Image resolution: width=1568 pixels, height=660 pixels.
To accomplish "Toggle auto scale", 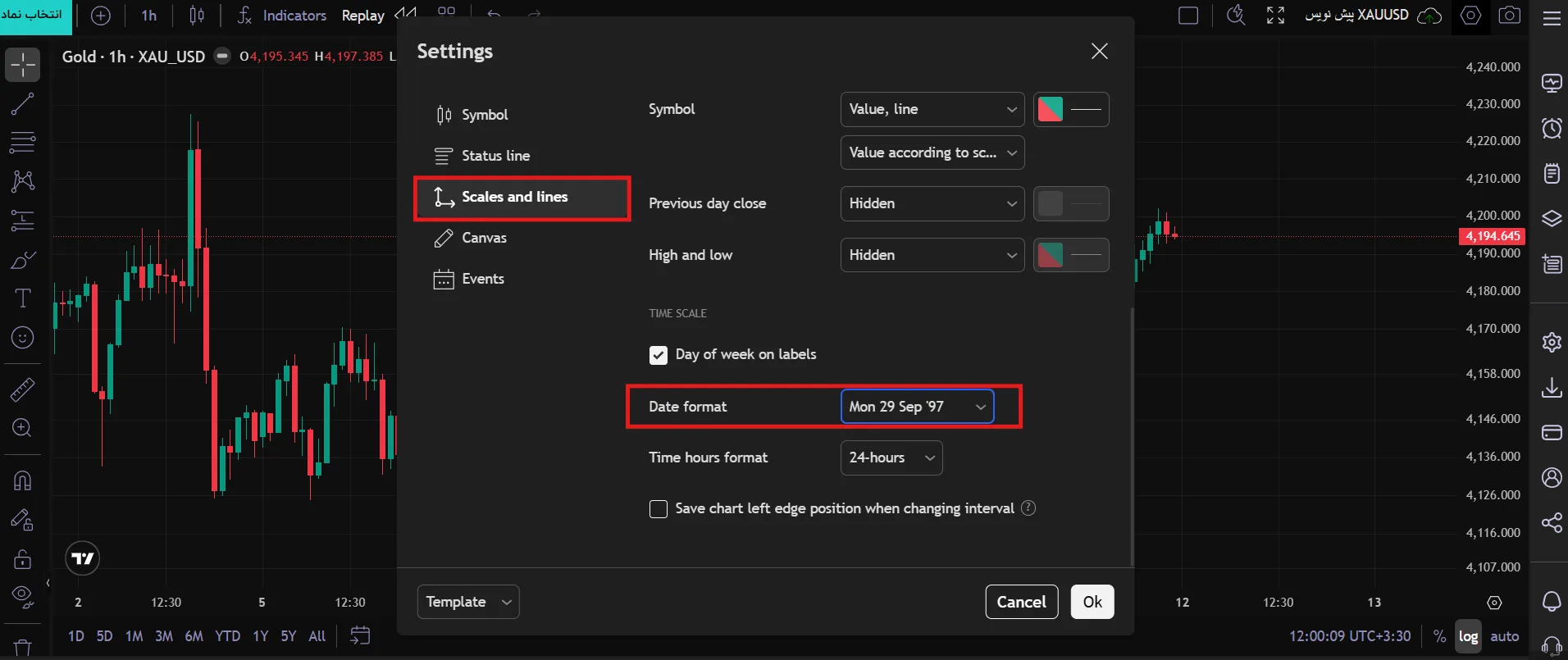I will 1504,636.
